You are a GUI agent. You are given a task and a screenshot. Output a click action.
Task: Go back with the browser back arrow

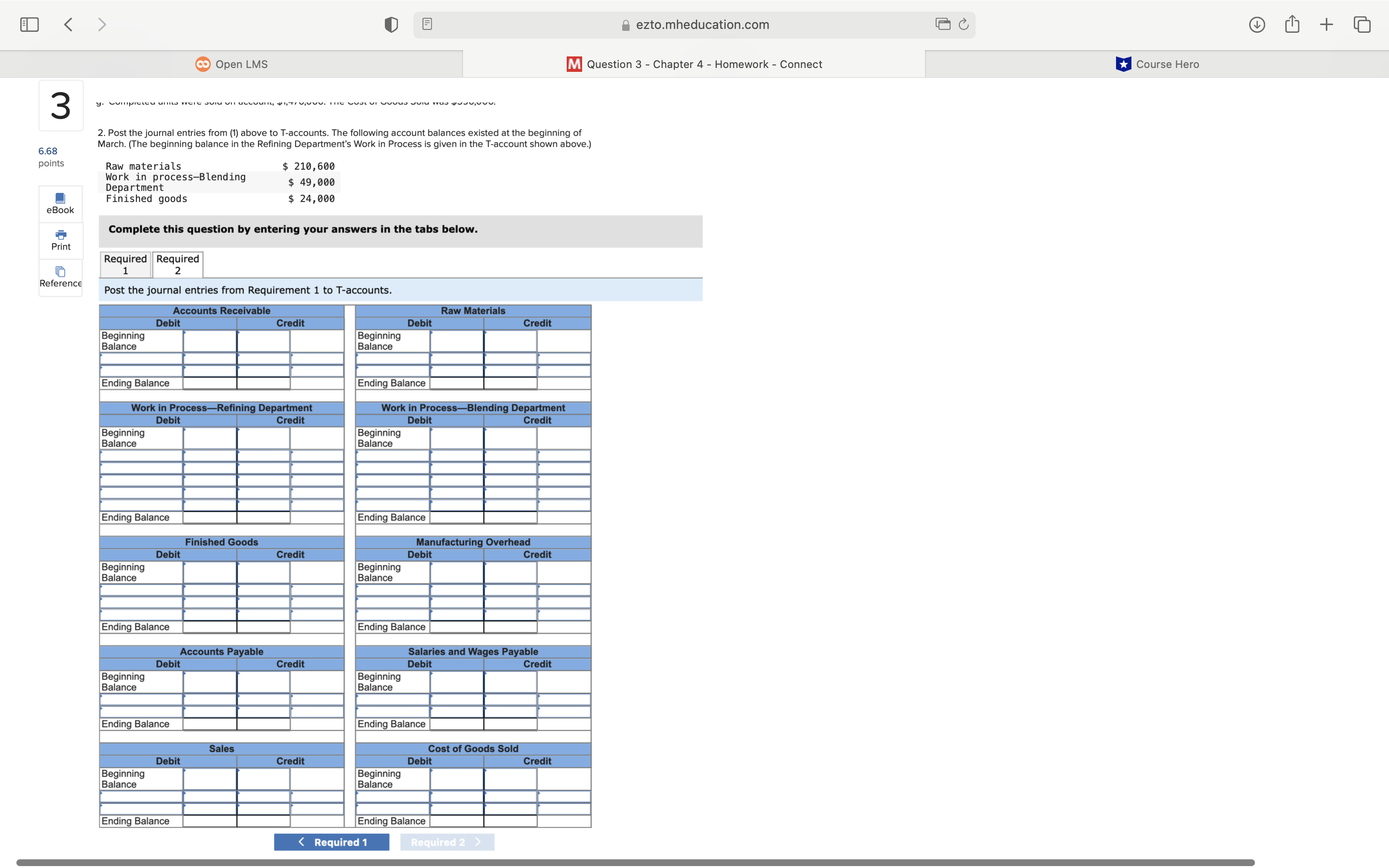click(x=68, y=24)
